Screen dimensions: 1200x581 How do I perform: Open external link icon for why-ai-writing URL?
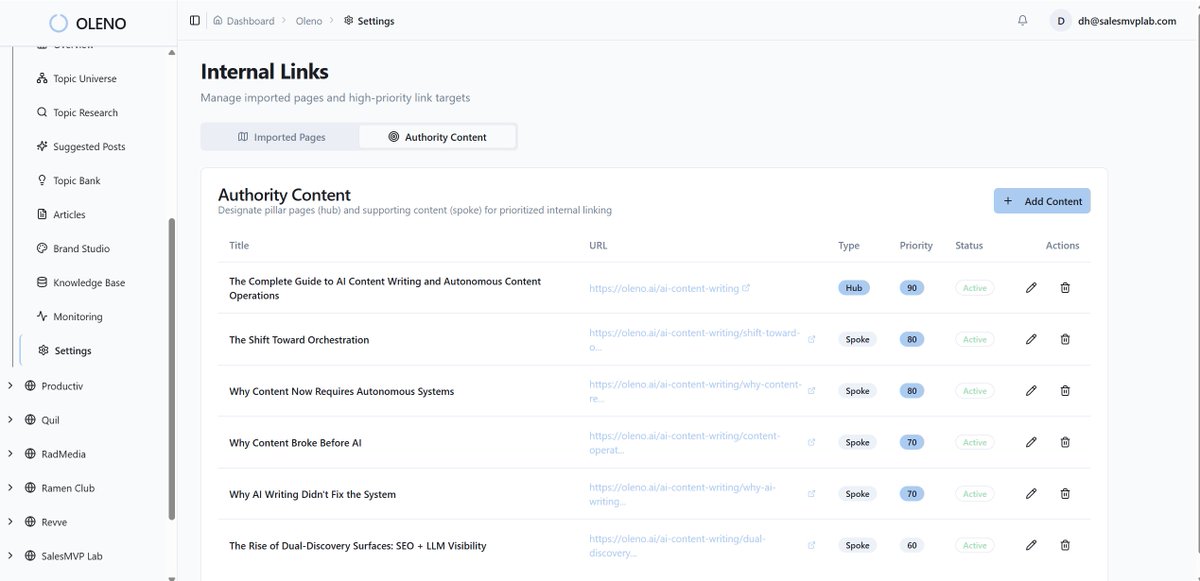(811, 494)
